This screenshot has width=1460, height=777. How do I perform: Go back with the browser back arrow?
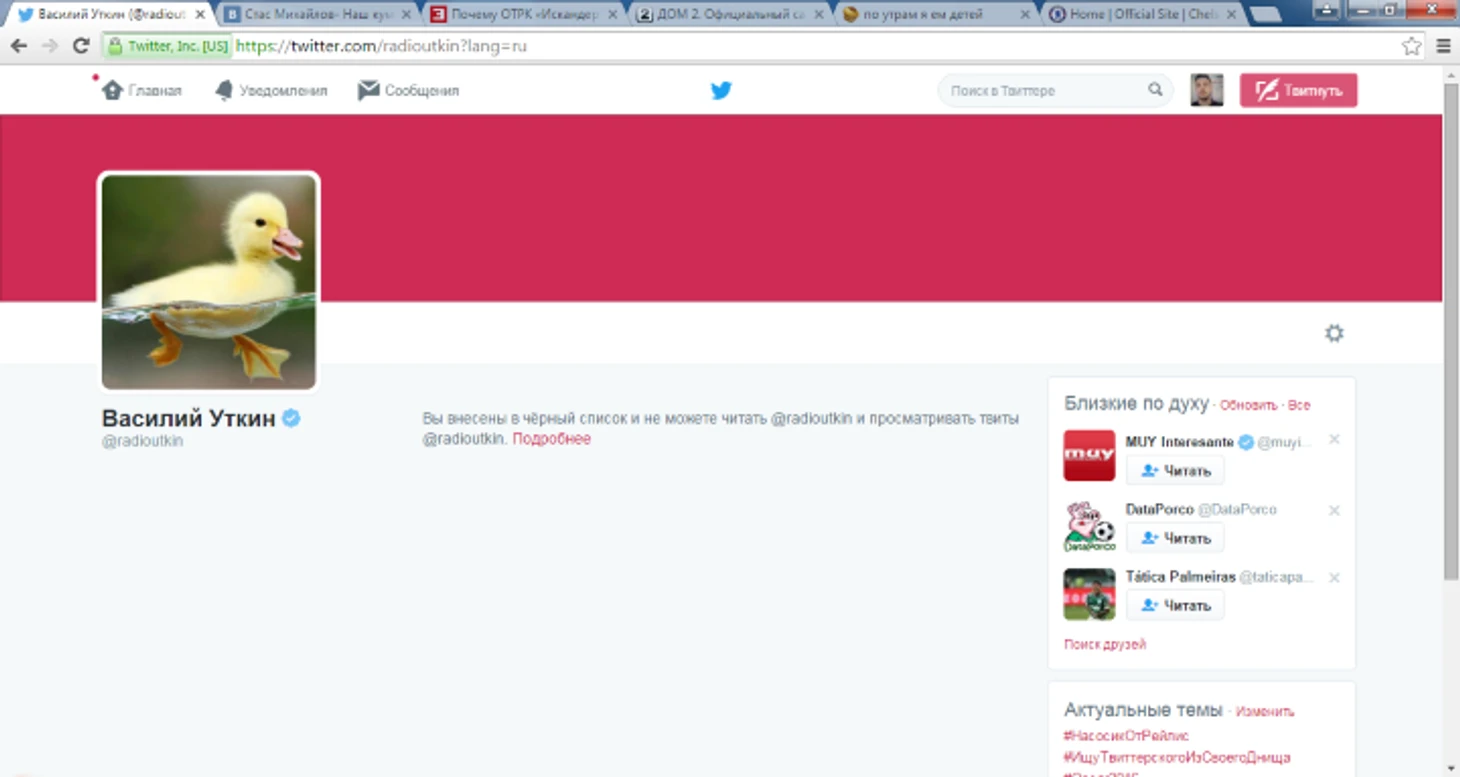pos(19,46)
